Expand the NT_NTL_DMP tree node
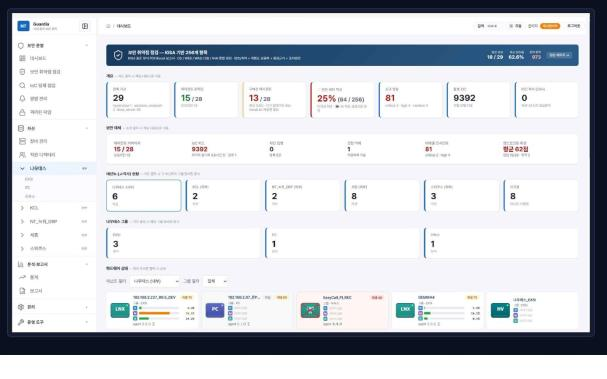 [22, 221]
